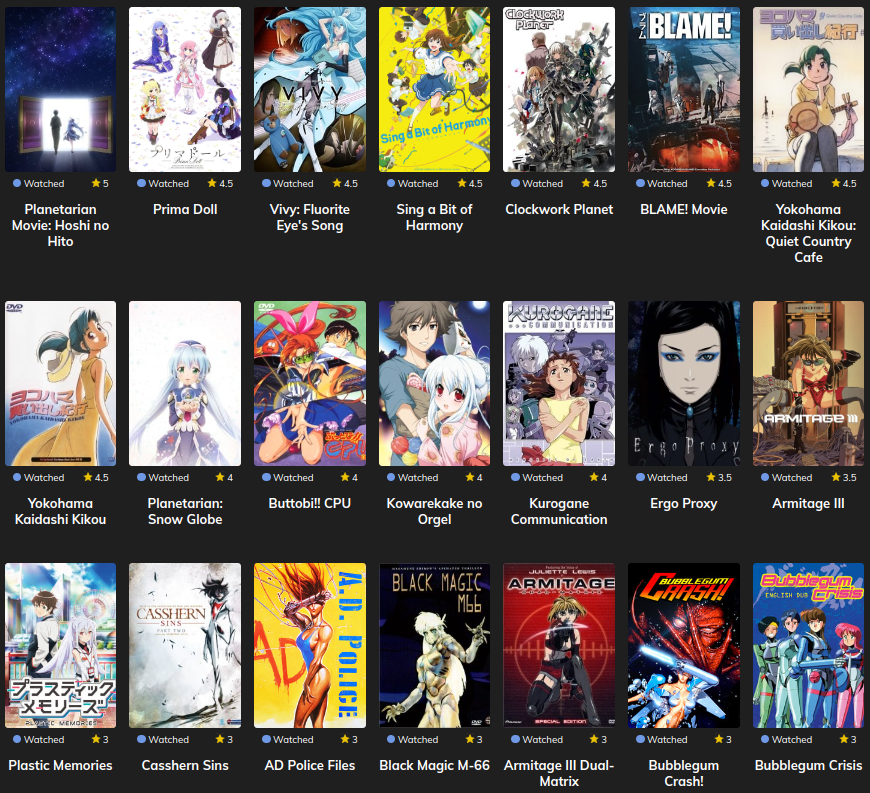Click the 3 star rating under Casshern Sins

click(x=225, y=739)
